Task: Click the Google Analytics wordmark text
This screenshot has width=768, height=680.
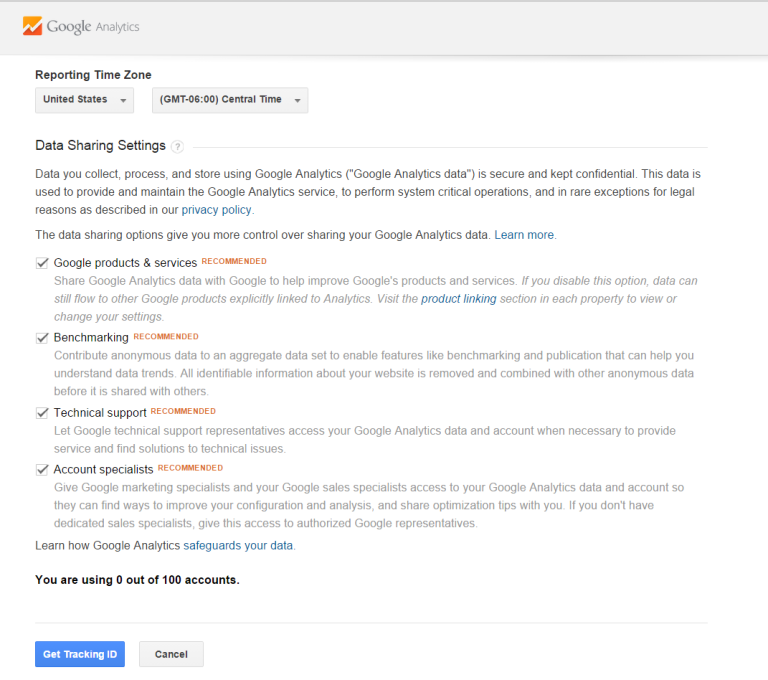Action: coord(93,26)
